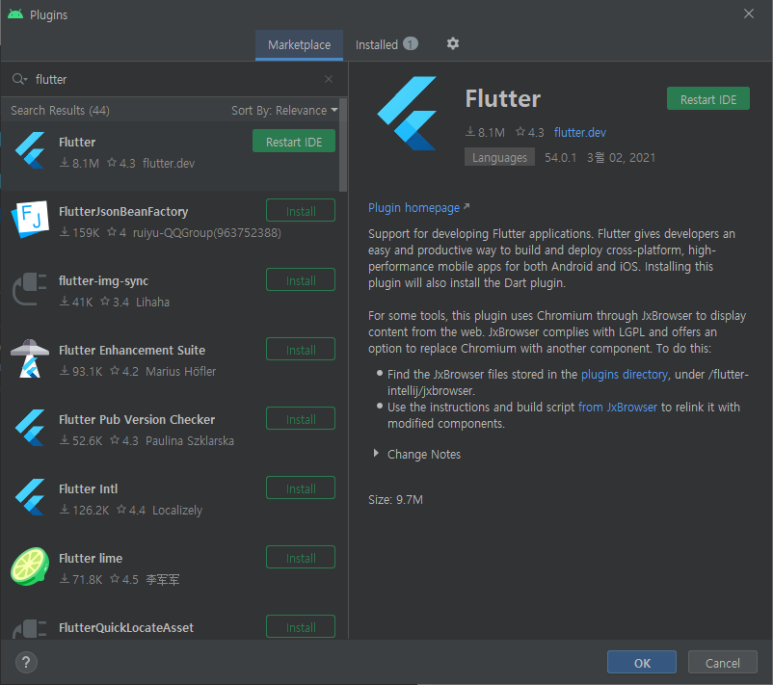
Task: Click the Lihaha vendor name
Action: click(x=153, y=302)
